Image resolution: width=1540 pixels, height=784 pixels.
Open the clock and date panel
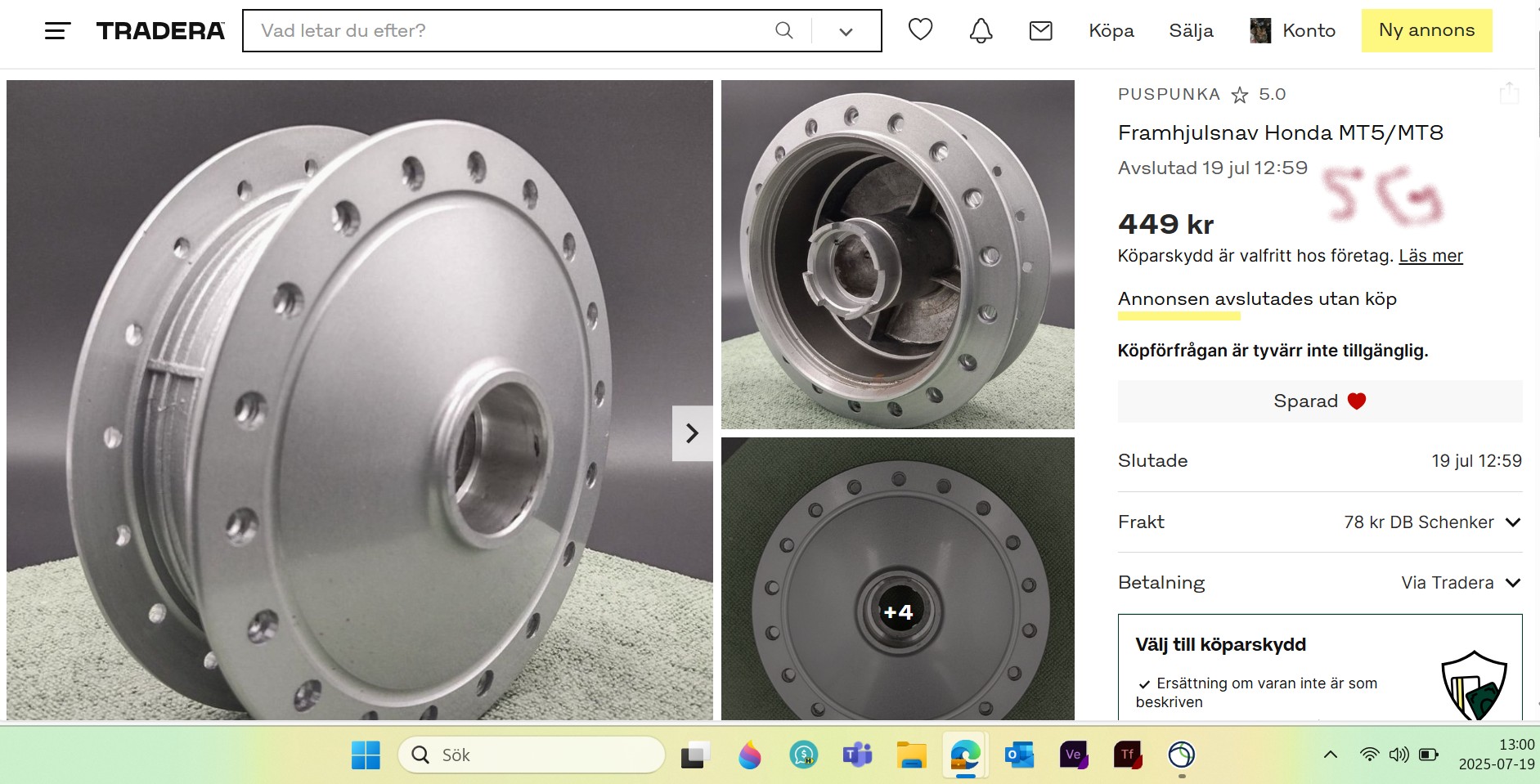1496,755
